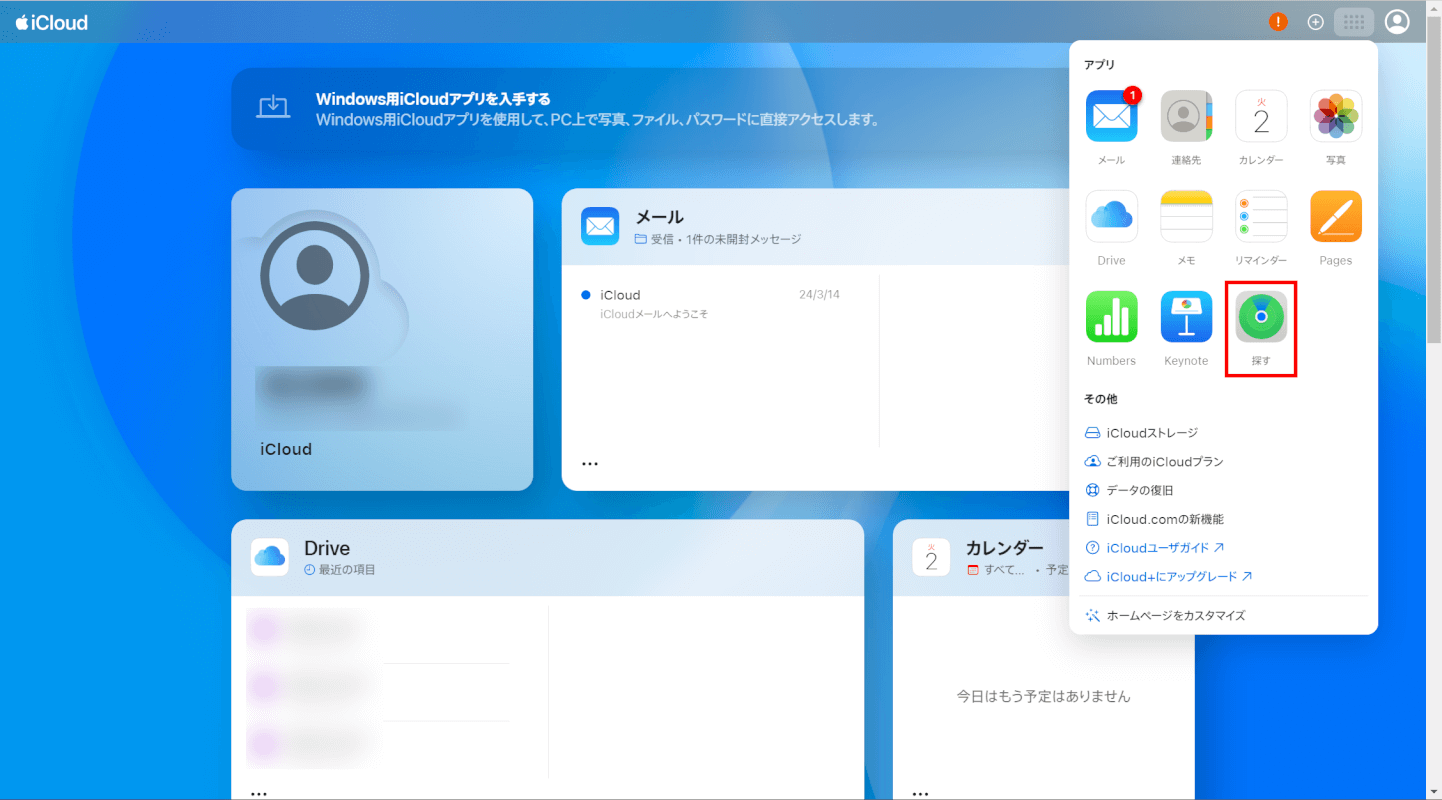
Task: Open the メール tile heading
Action: pyautogui.click(x=660, y=217)
